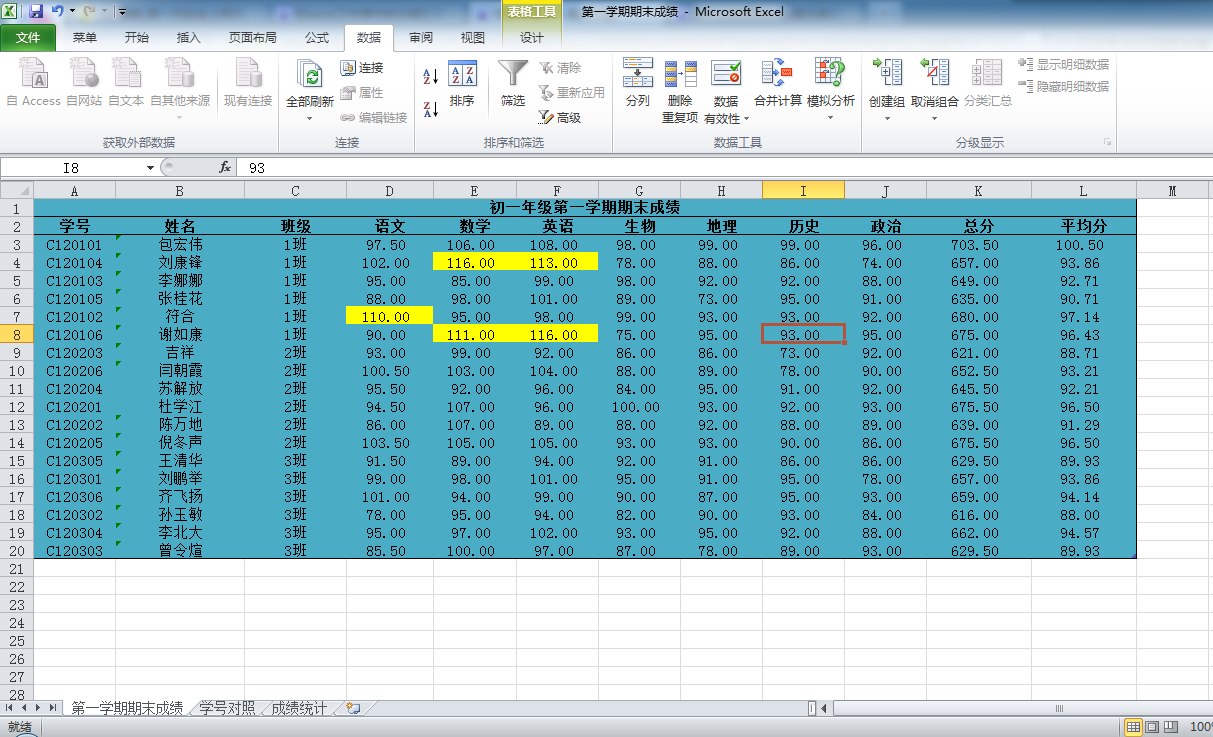Select column header I
The width and height of the screenshot is (1213, 737).
pyautogui.click(x=803, y=190)
